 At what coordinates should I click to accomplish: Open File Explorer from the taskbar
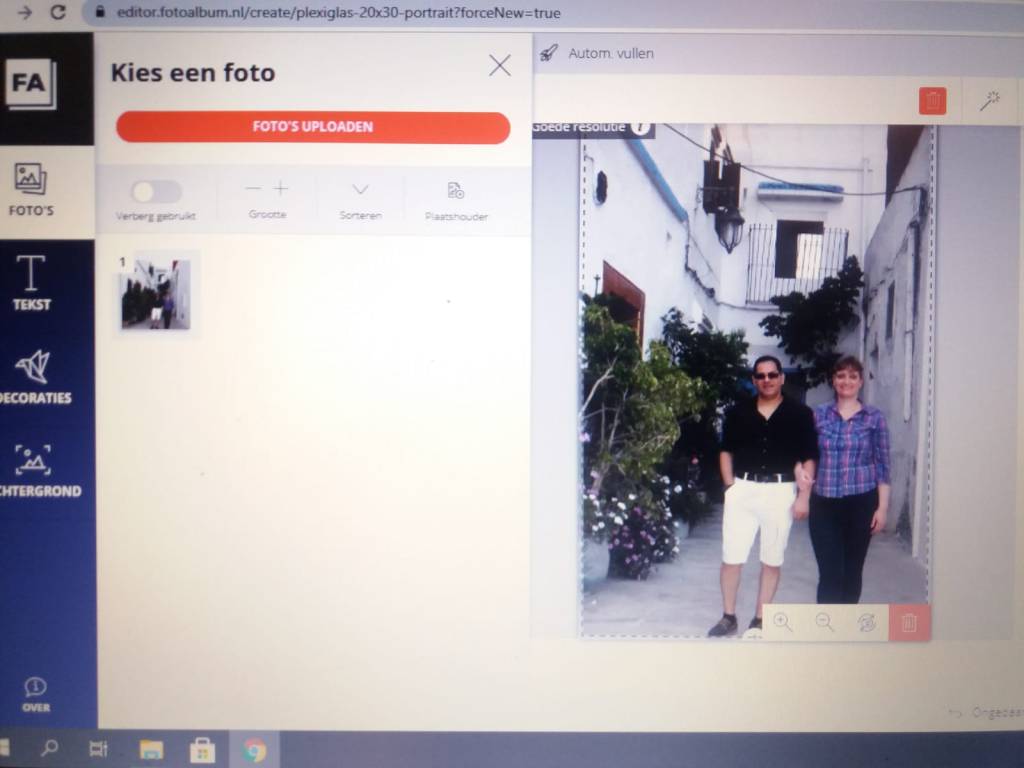151,749
